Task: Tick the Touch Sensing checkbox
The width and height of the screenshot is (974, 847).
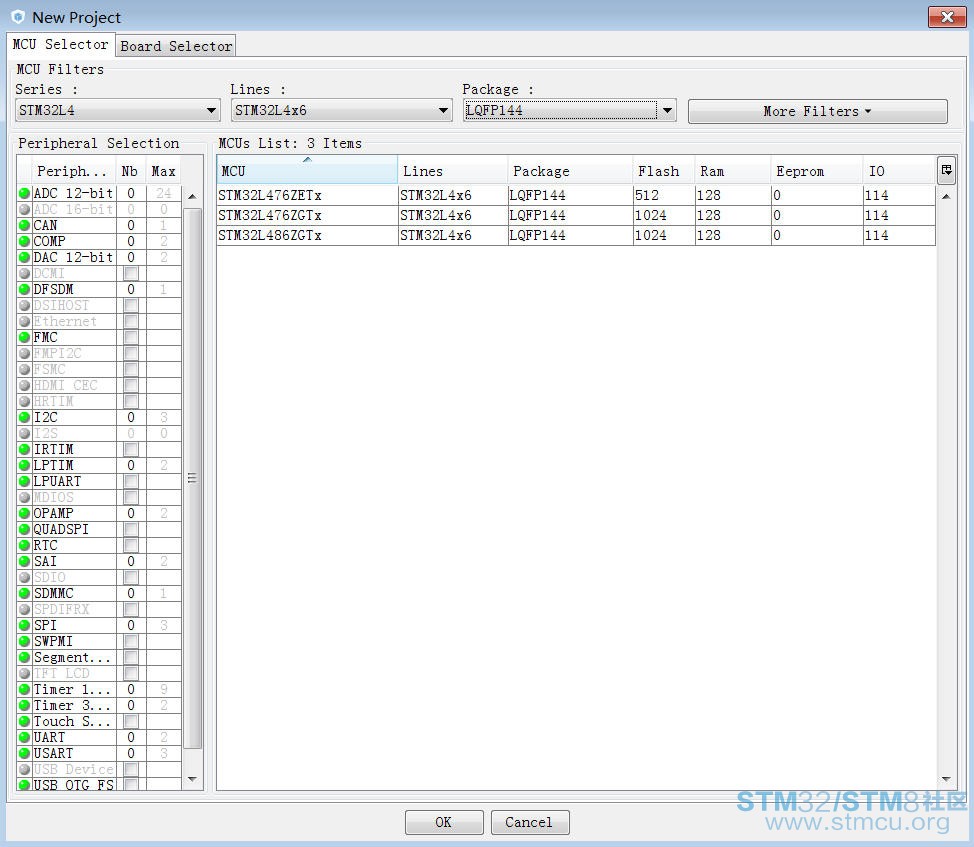Action: (131, 721)
